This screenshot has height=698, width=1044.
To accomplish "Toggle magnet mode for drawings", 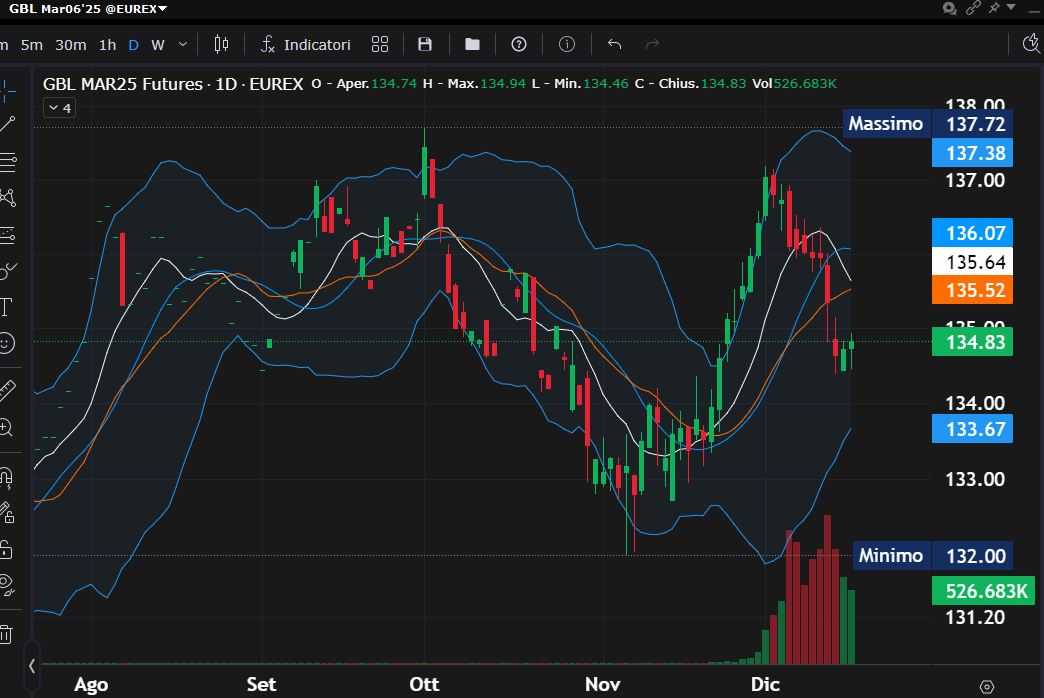I will pos(7,476).
